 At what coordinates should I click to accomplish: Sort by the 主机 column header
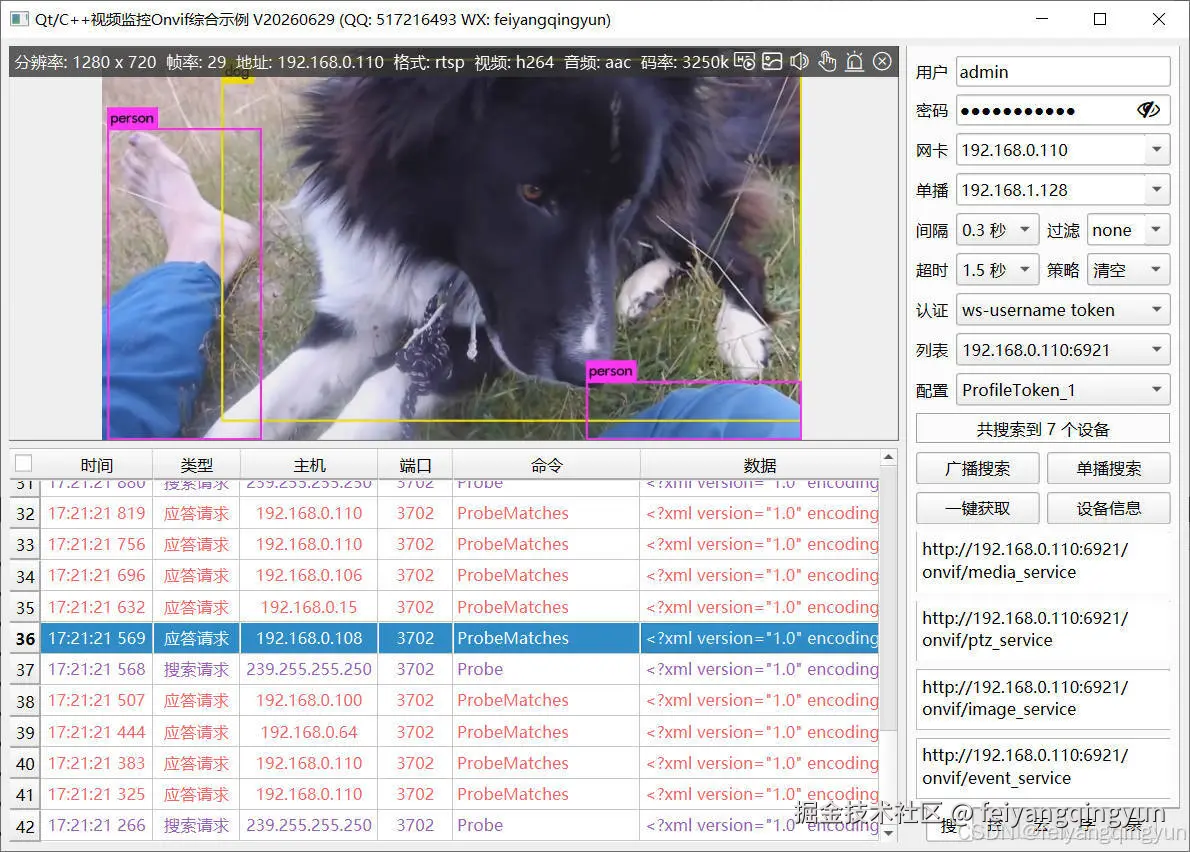[309, 464]
